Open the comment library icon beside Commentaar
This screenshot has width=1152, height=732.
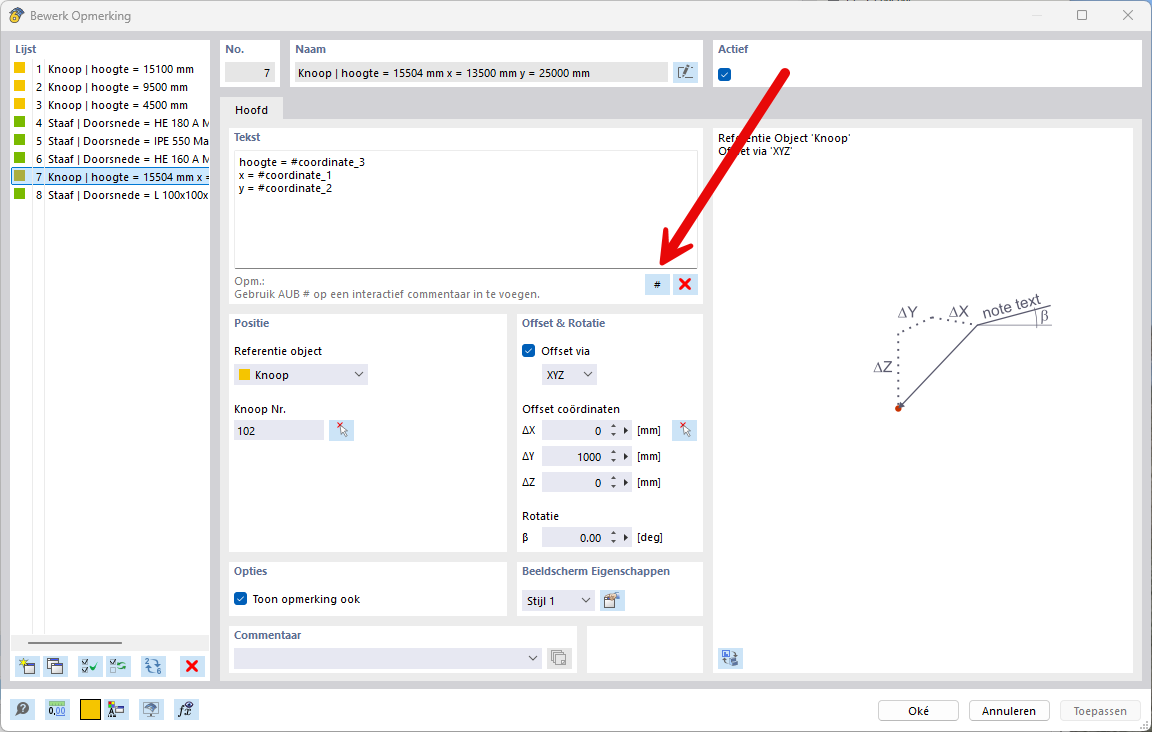click(559, 658)
